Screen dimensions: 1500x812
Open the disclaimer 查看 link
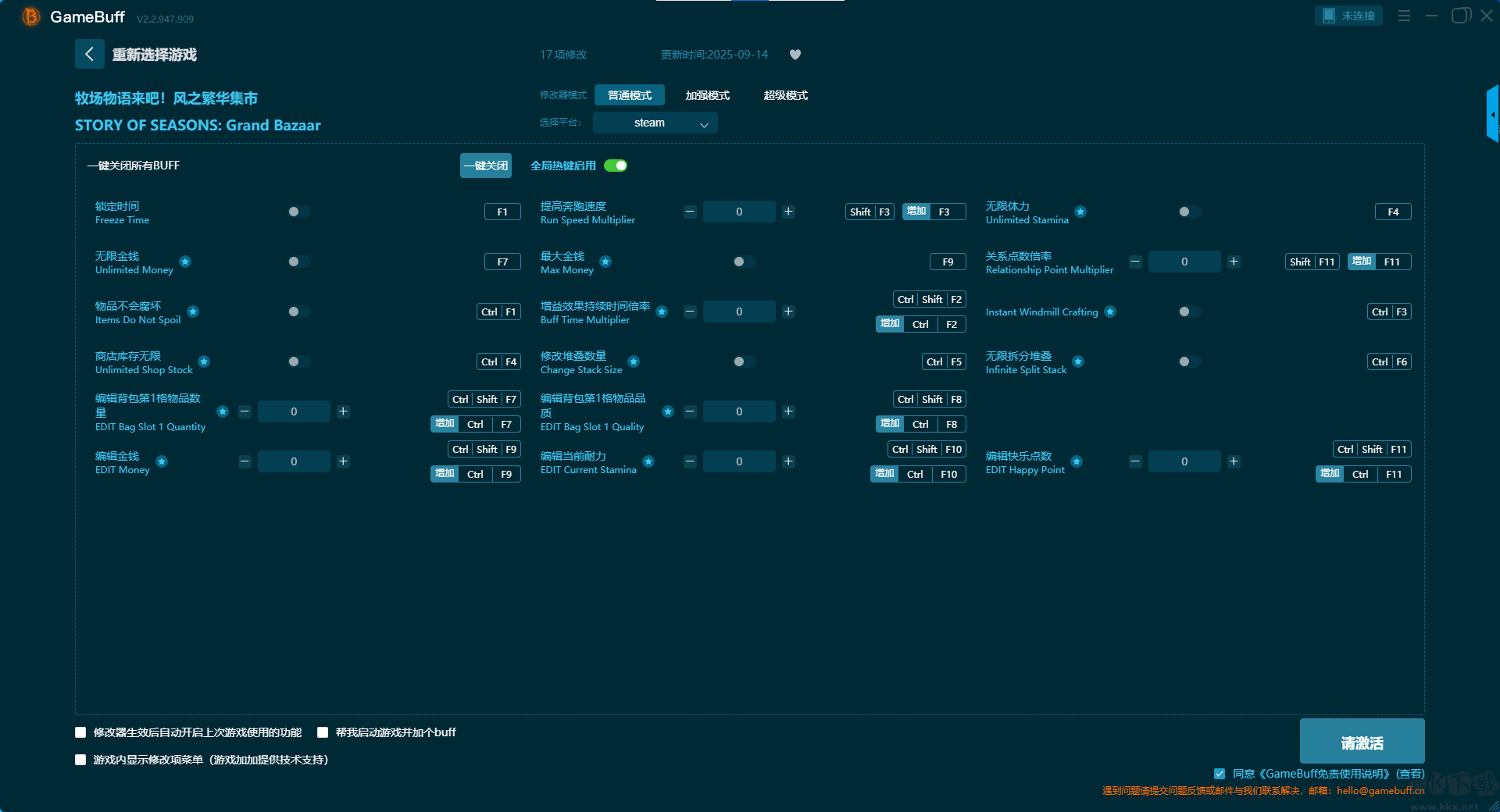[x=1411, y=774]
